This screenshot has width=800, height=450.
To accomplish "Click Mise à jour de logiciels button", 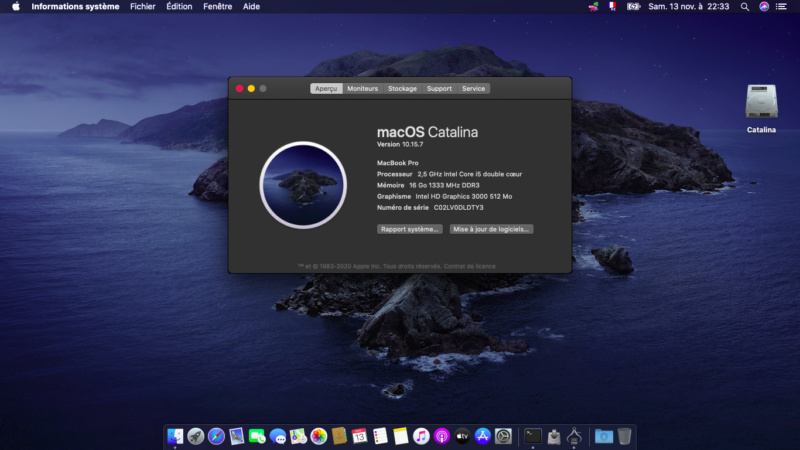I will pyautogui.click(x=491, y=229).
